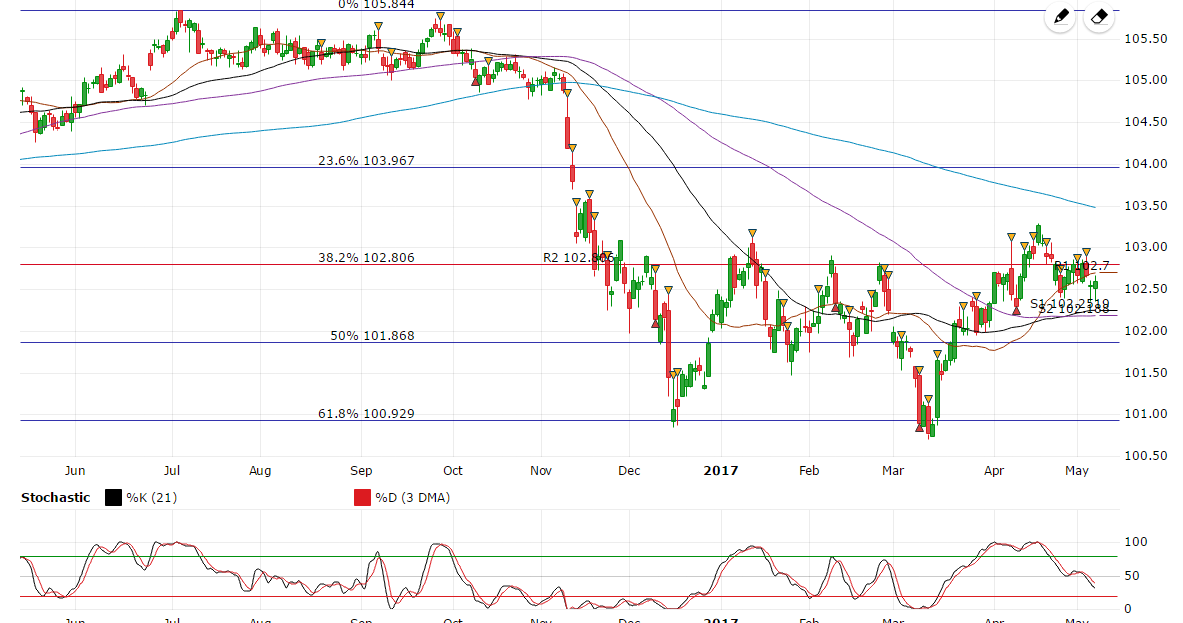1183x623 pixels.
Task: Click the 23.6% 103.967 Fibonacci label
Action: 366,161
